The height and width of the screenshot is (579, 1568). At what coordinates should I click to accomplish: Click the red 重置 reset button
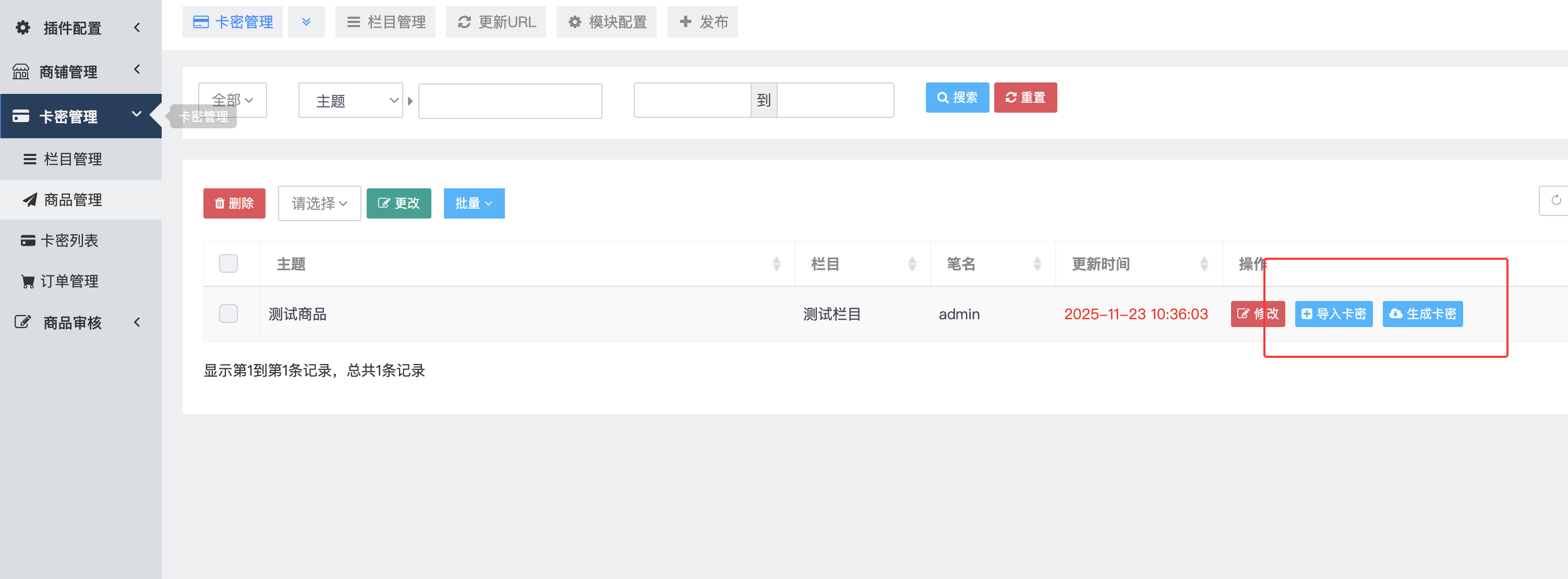coord(1025,98)
